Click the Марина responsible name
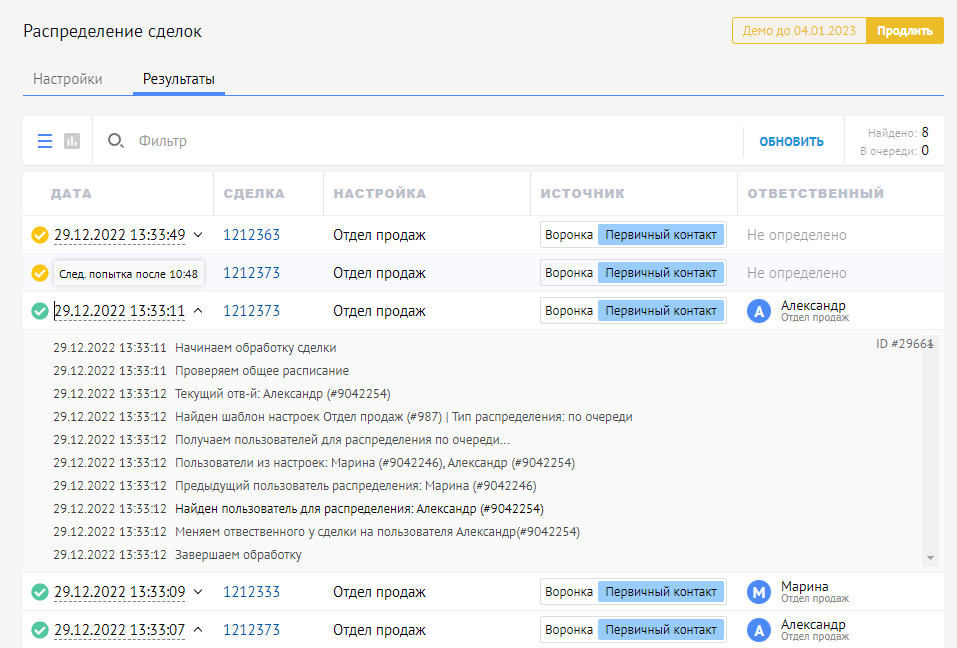957x648 pixels. pyautogui.click(x=804, y=586)
